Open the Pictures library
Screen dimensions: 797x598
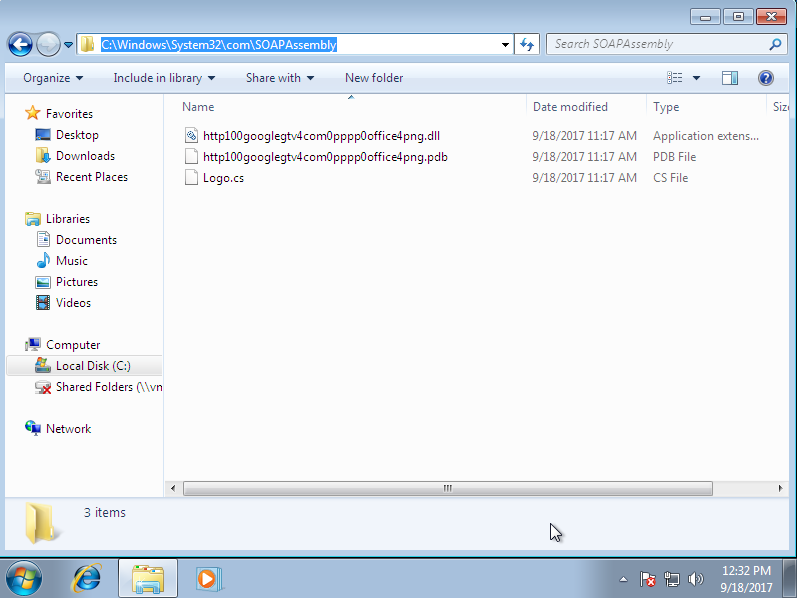tap(77, 282)
